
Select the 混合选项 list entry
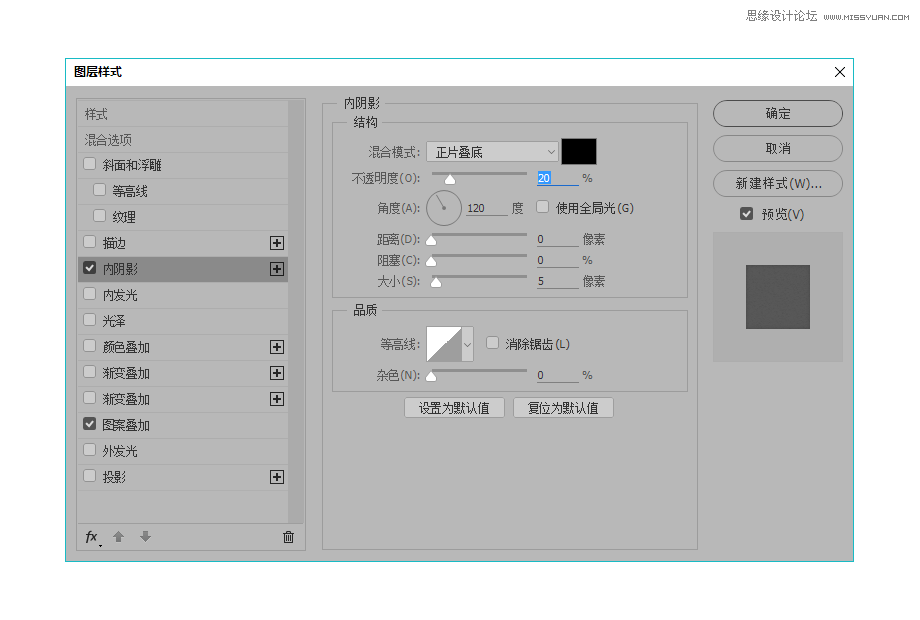point(182,140)
